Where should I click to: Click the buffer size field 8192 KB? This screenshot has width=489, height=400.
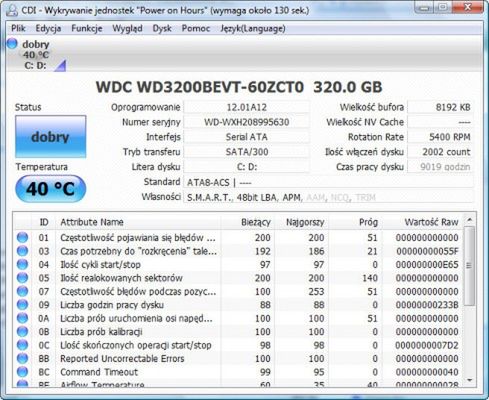[440, 107]
